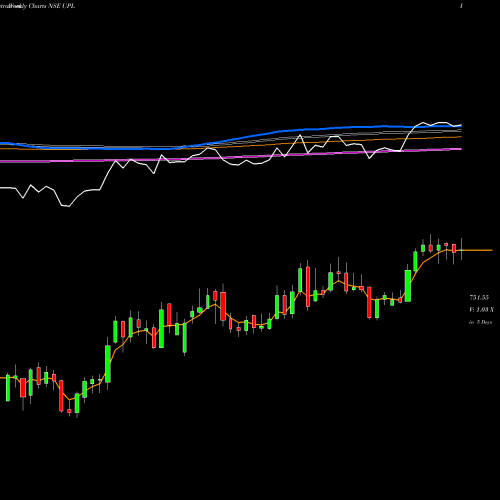Viewport: 500px width, 500px height.
Task: Click the "in 5 Days" label
Action: [480, 322]
